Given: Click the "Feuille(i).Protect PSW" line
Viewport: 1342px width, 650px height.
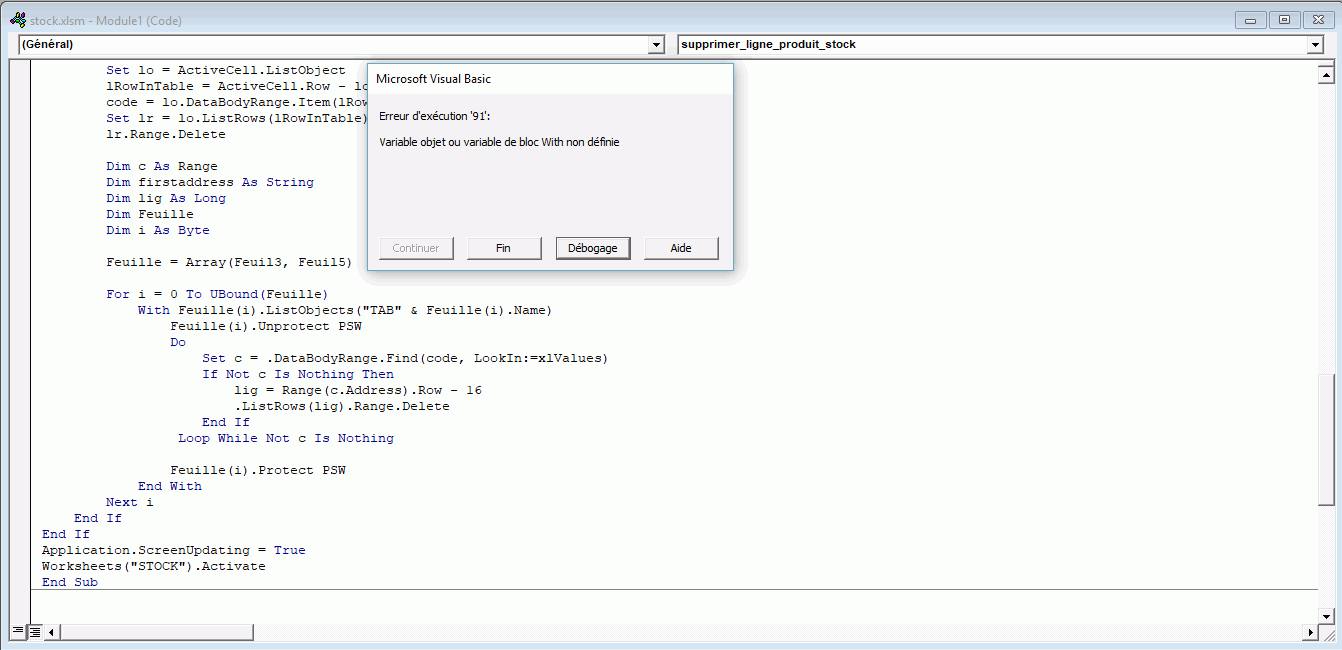Looking at the screenshot, I should [258, 470].
